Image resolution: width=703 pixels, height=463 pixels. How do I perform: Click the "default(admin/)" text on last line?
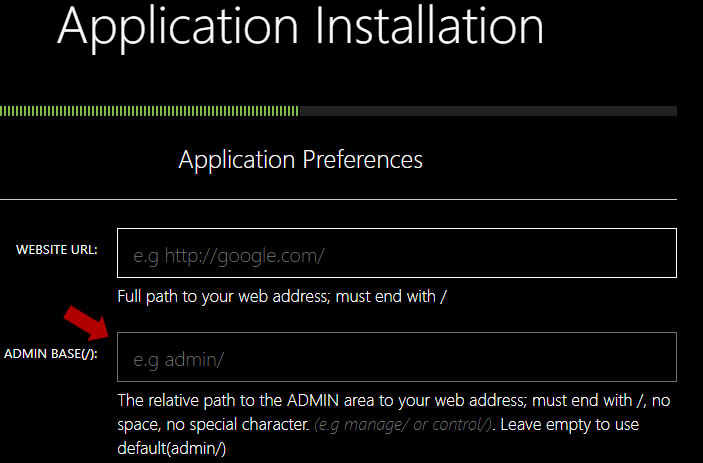click(172, 448)
